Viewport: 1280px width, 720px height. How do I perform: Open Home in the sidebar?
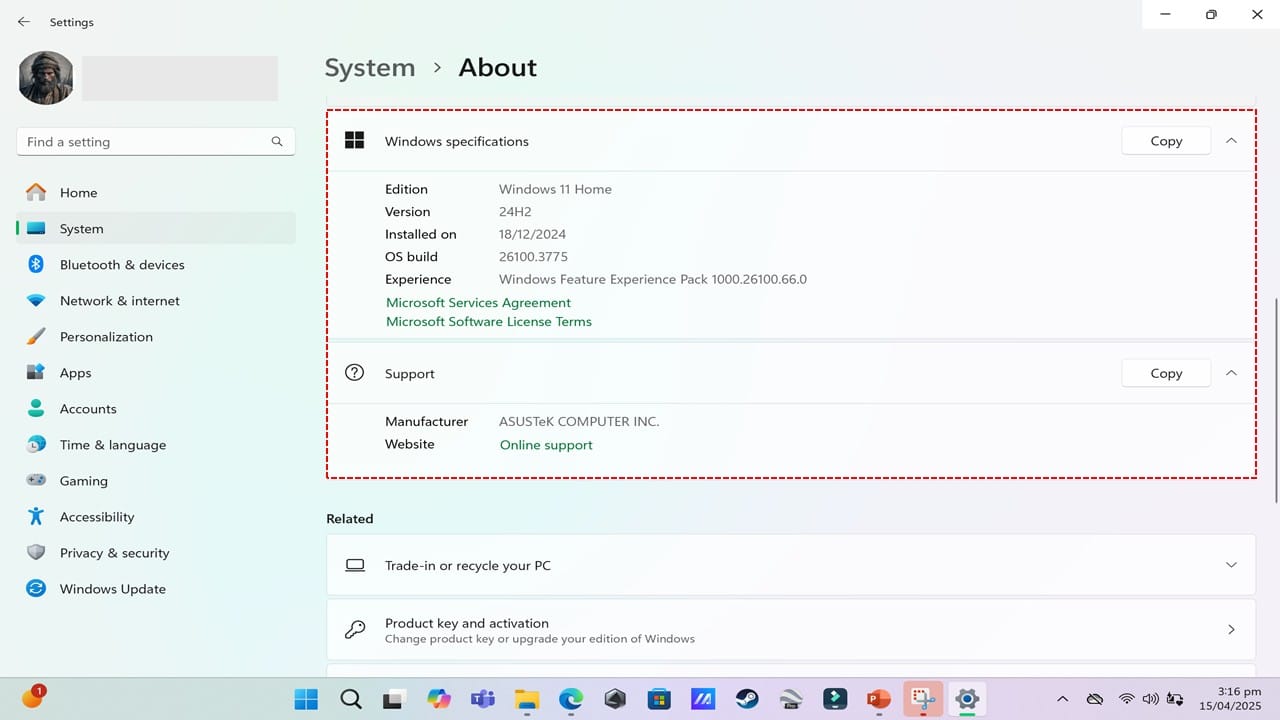pos(156,193)
